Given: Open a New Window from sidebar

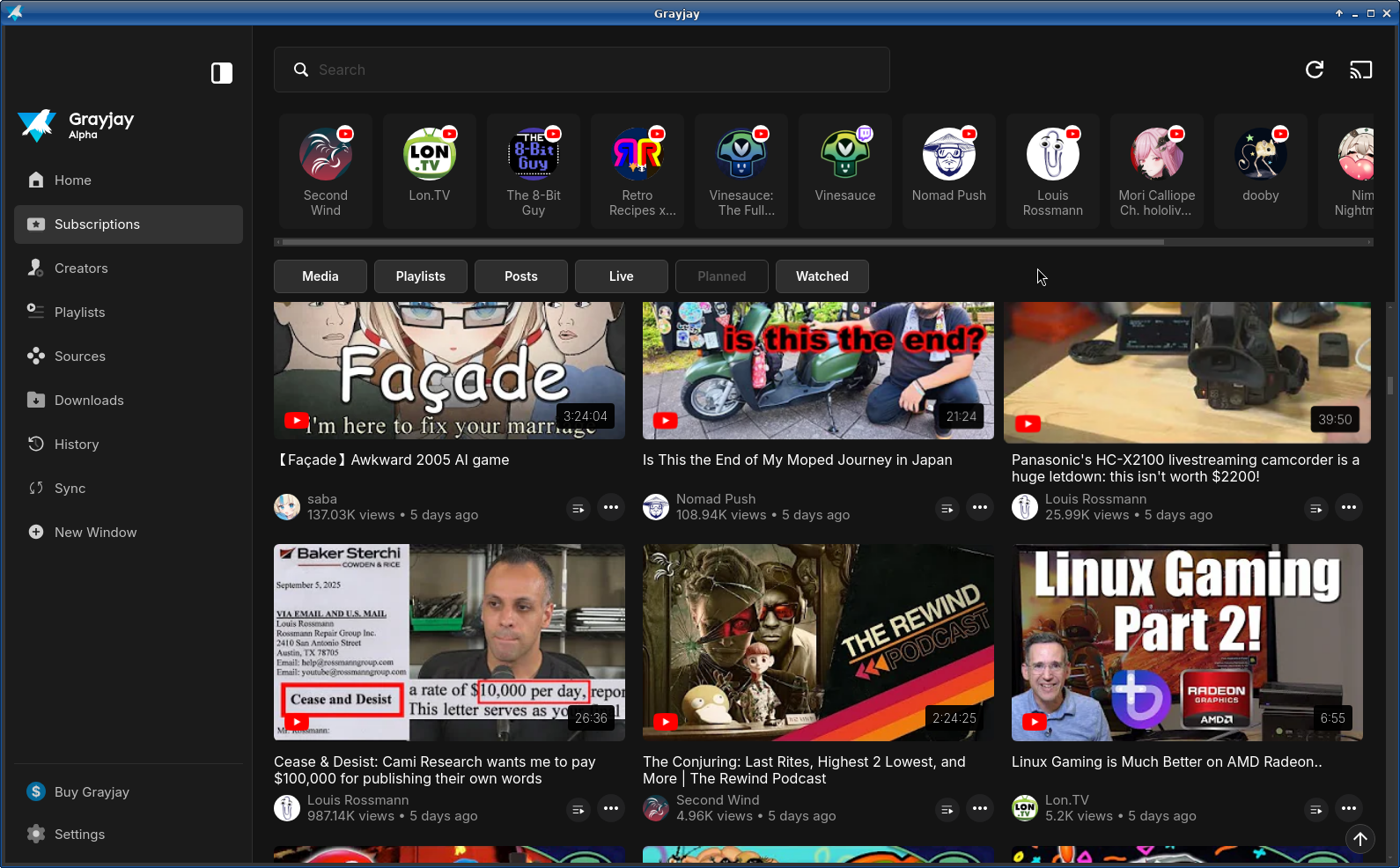Looking at the screenshot, I should coord(129,533).
